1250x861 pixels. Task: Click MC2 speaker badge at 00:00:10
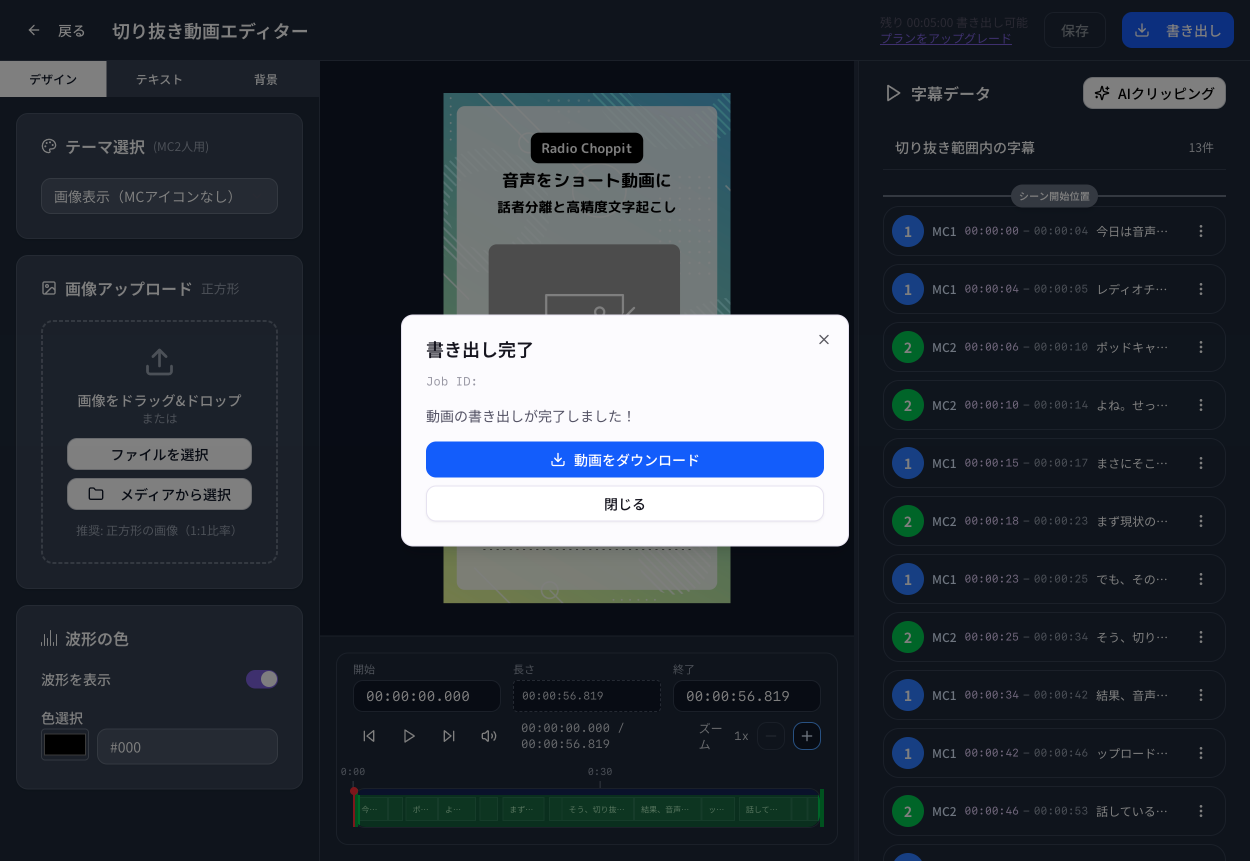(908, 405)
